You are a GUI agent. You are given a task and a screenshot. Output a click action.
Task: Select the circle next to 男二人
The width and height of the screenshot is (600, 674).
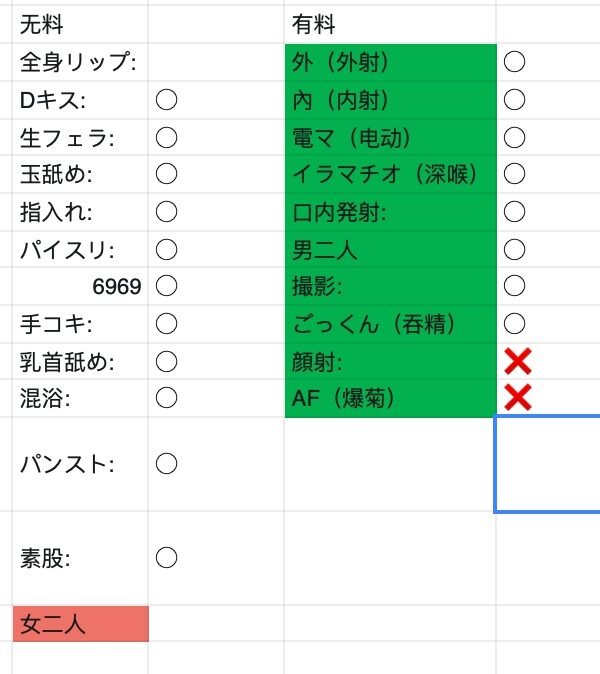coord(514,249)
